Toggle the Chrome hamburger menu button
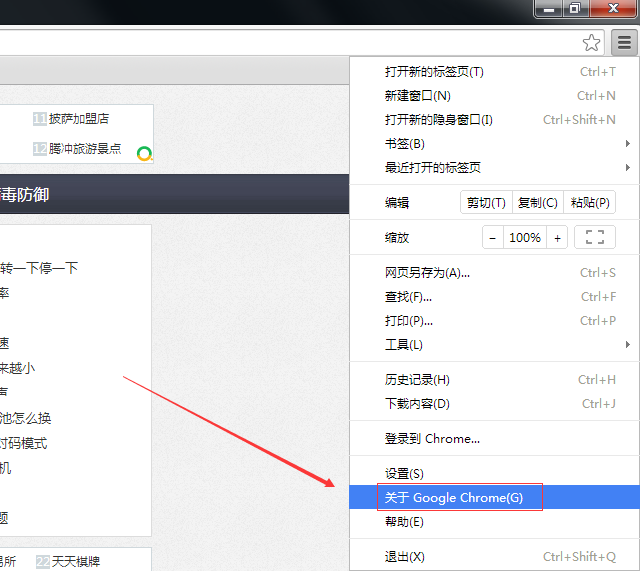Viewport: 640px width, 571px height. coord(624,42)
